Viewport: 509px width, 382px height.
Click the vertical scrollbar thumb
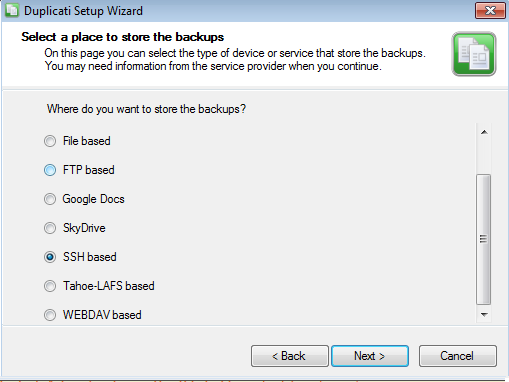click(x=484, y=239)
